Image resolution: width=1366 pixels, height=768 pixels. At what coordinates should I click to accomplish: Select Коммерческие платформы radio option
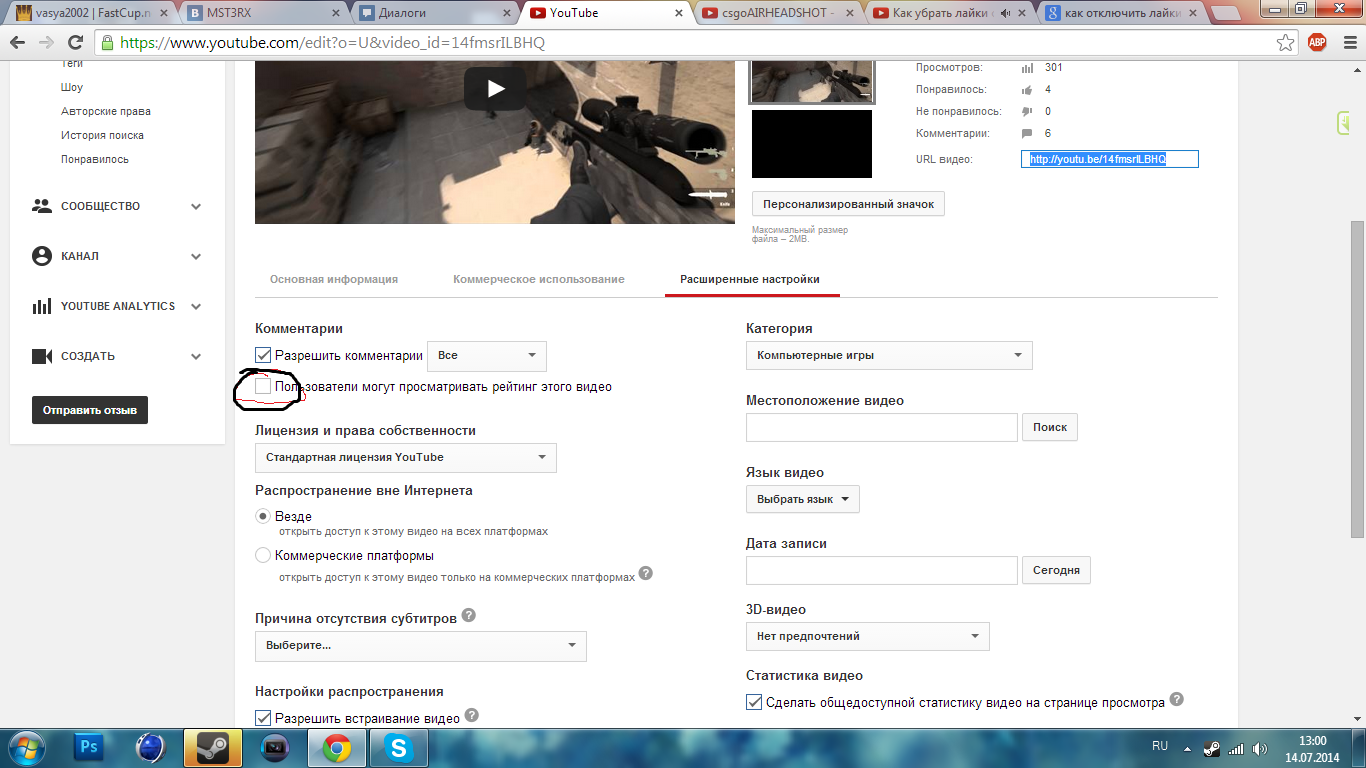tap(263, 555)
